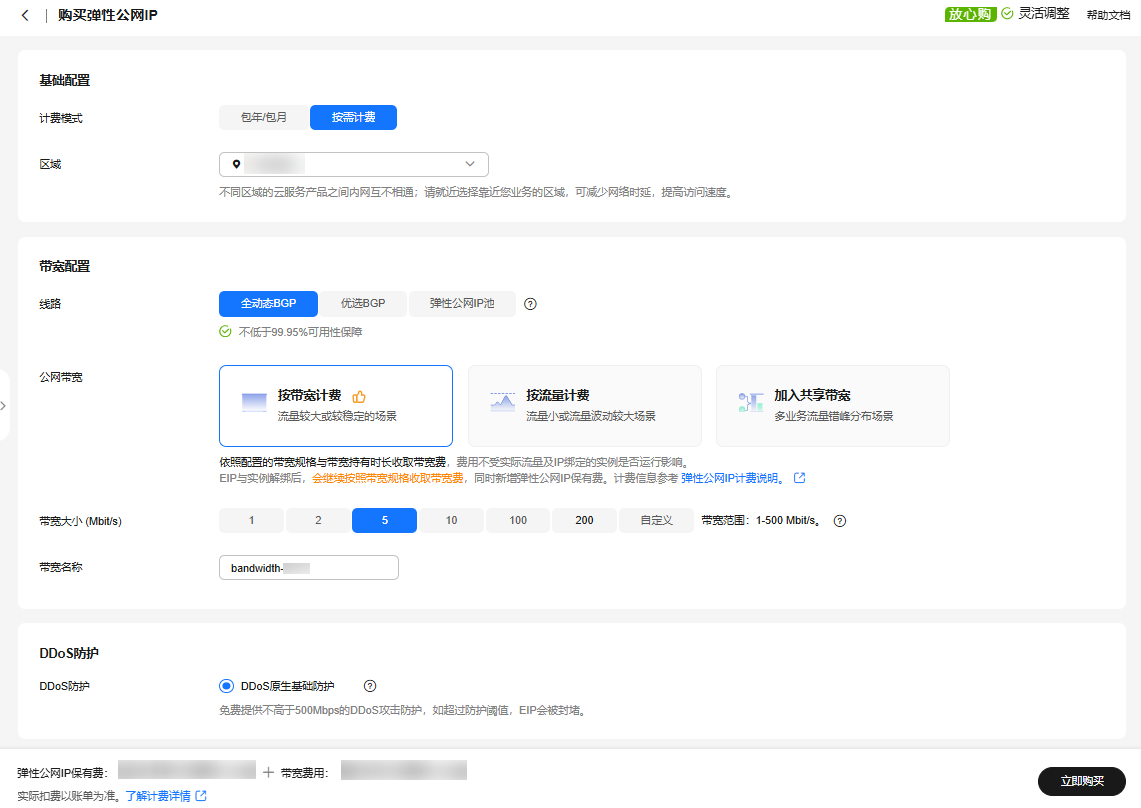Image resolution: width=1141 pixels, height=808 pixels.
Task: Set bandwidth size to 5 Mbit/s
Action: (x=384, y=520)
